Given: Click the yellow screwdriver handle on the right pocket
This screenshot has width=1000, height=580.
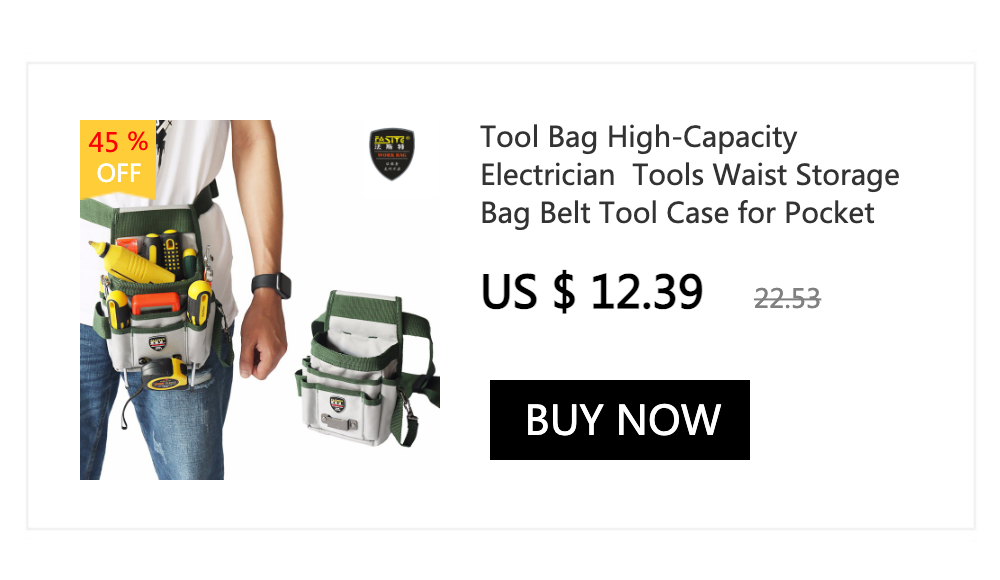Looking at the screenshot, I should tap(199, 302).
